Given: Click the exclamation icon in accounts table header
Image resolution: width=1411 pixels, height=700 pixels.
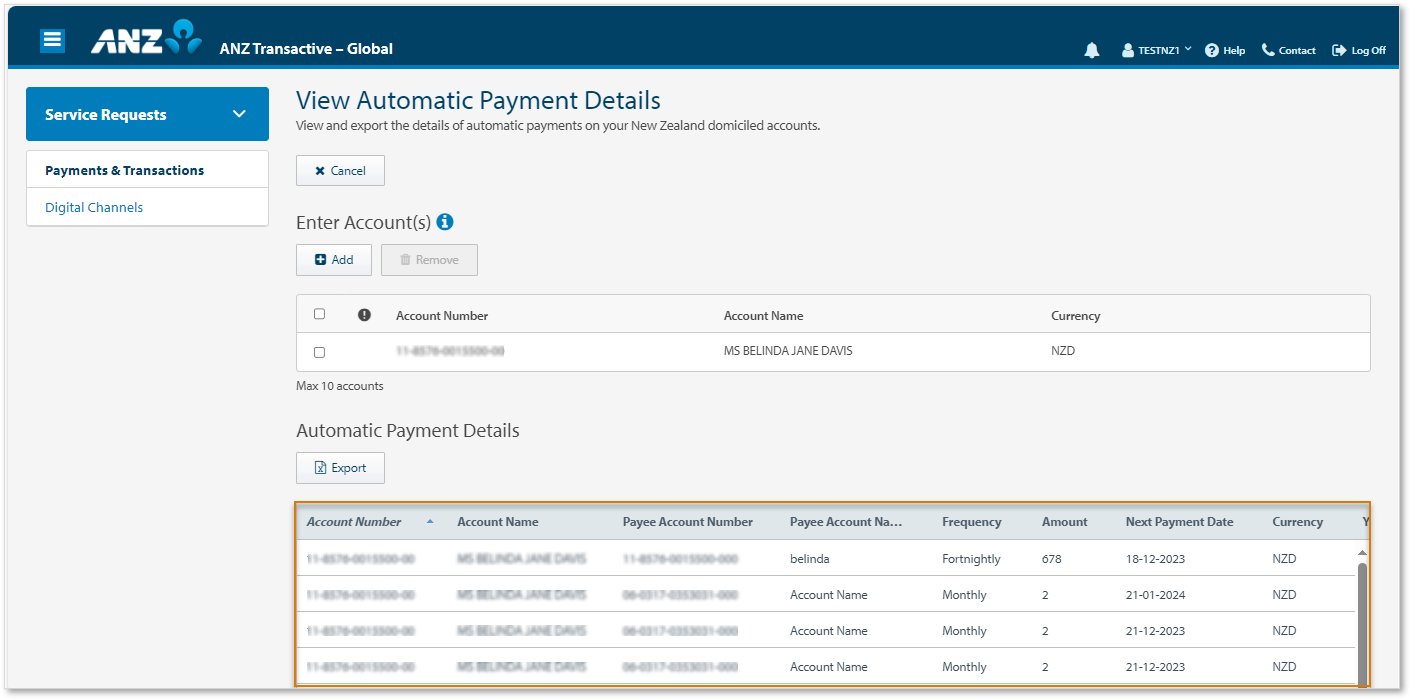Looking at the screenshot, I should pyautogui.click(x=364, y=314).
